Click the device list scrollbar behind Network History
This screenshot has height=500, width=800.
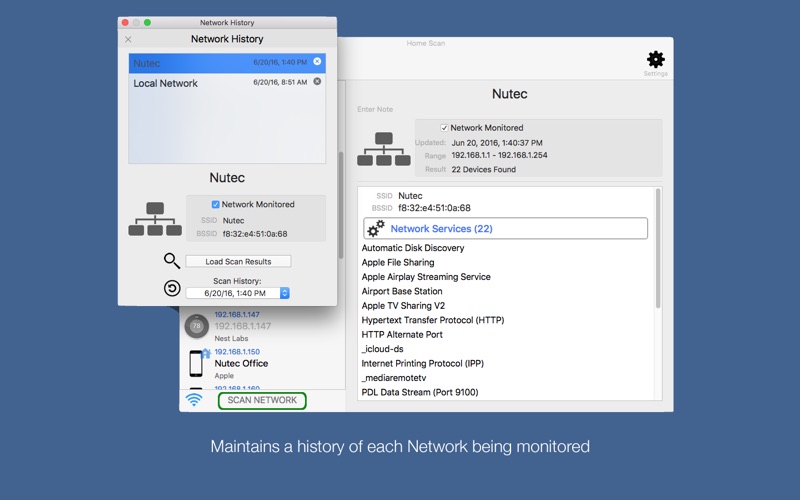pos(341,205)
